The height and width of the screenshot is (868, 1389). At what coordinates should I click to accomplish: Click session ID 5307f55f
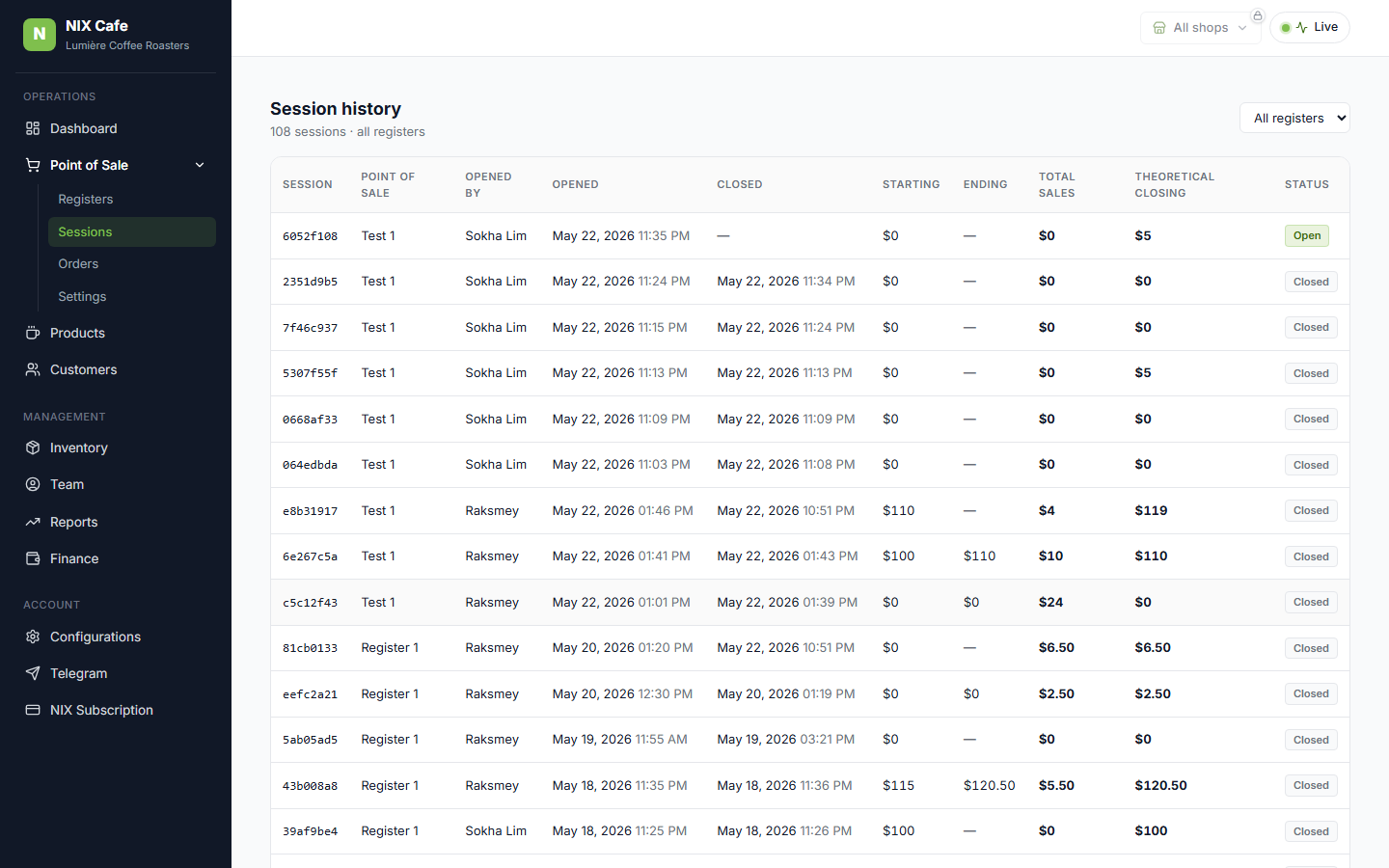pos(310,373)
